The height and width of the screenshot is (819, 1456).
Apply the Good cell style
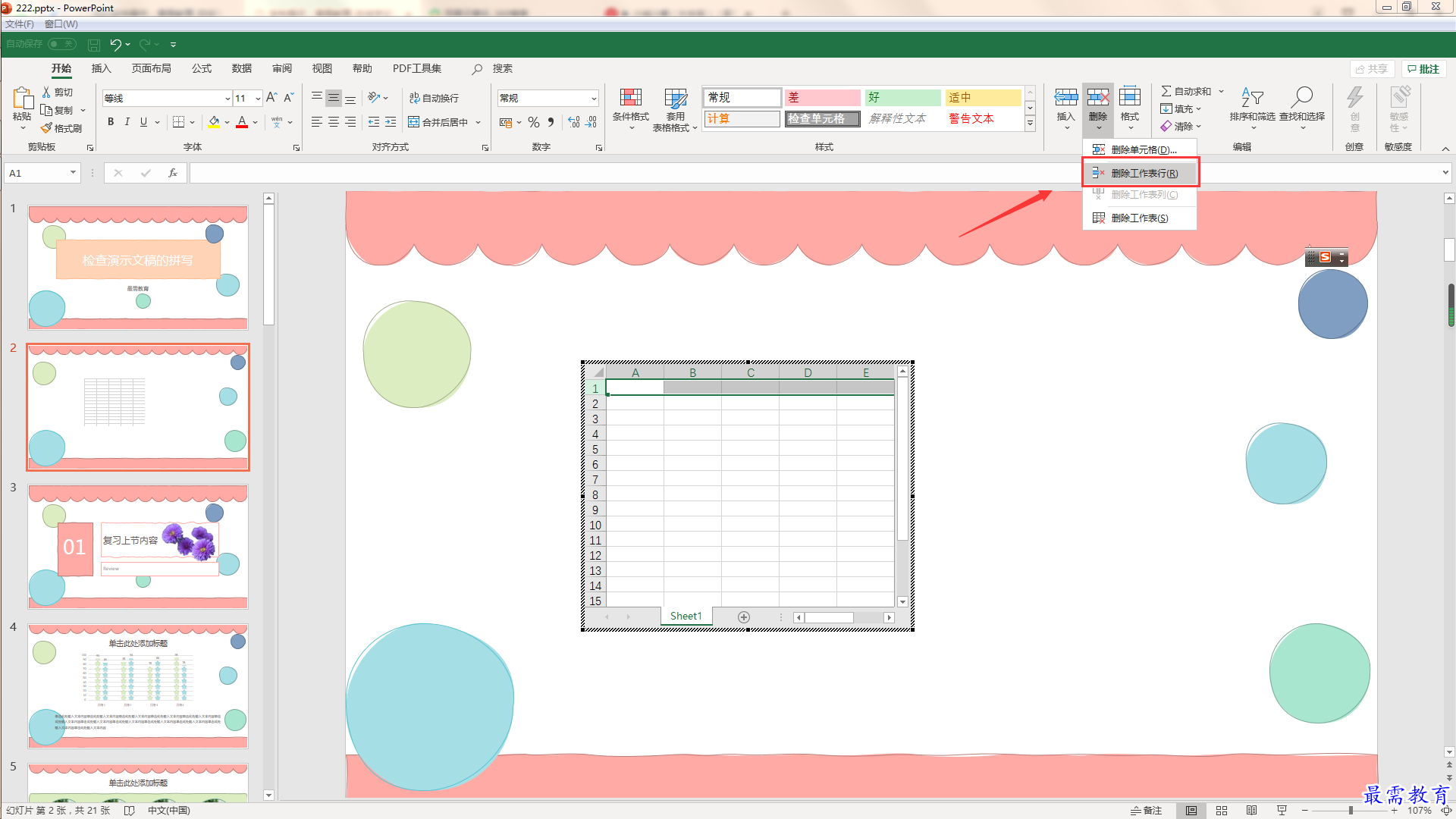pyautogui.click(x=903, y=98)
